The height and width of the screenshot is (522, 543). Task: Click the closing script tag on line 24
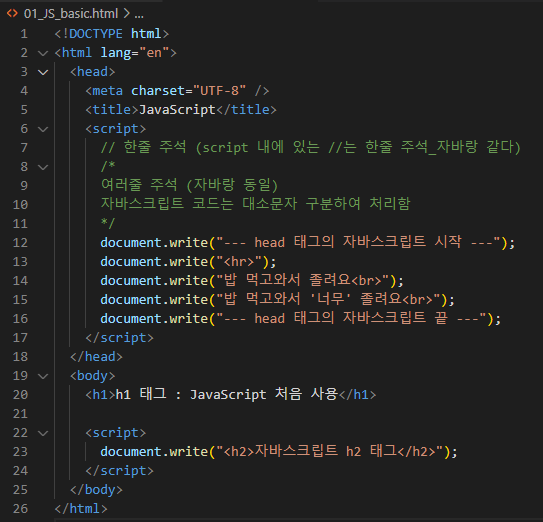[119, 471]
